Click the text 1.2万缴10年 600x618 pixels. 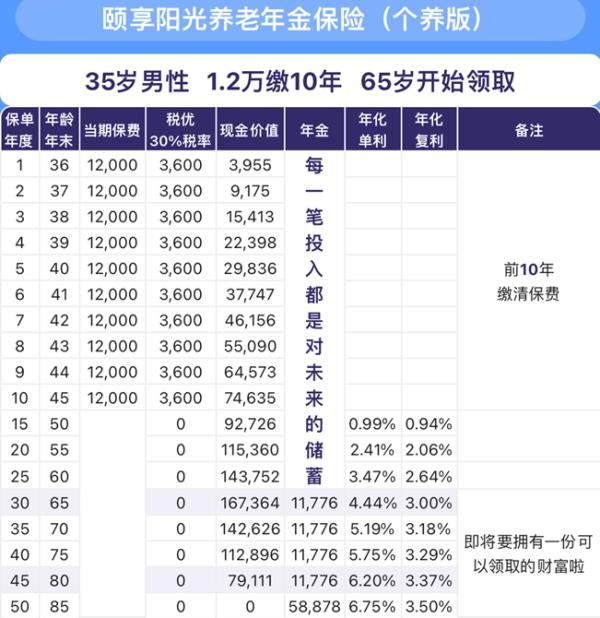(x=274, y=82)
